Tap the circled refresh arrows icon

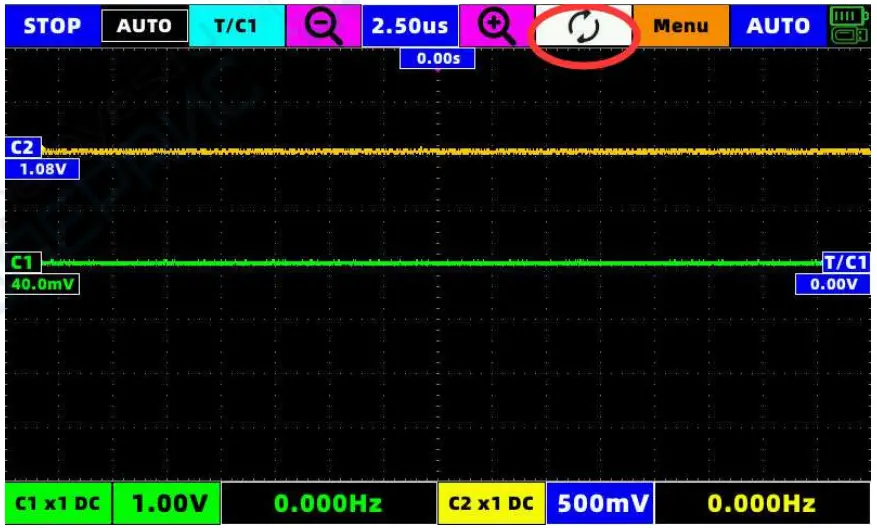point(583,27)
